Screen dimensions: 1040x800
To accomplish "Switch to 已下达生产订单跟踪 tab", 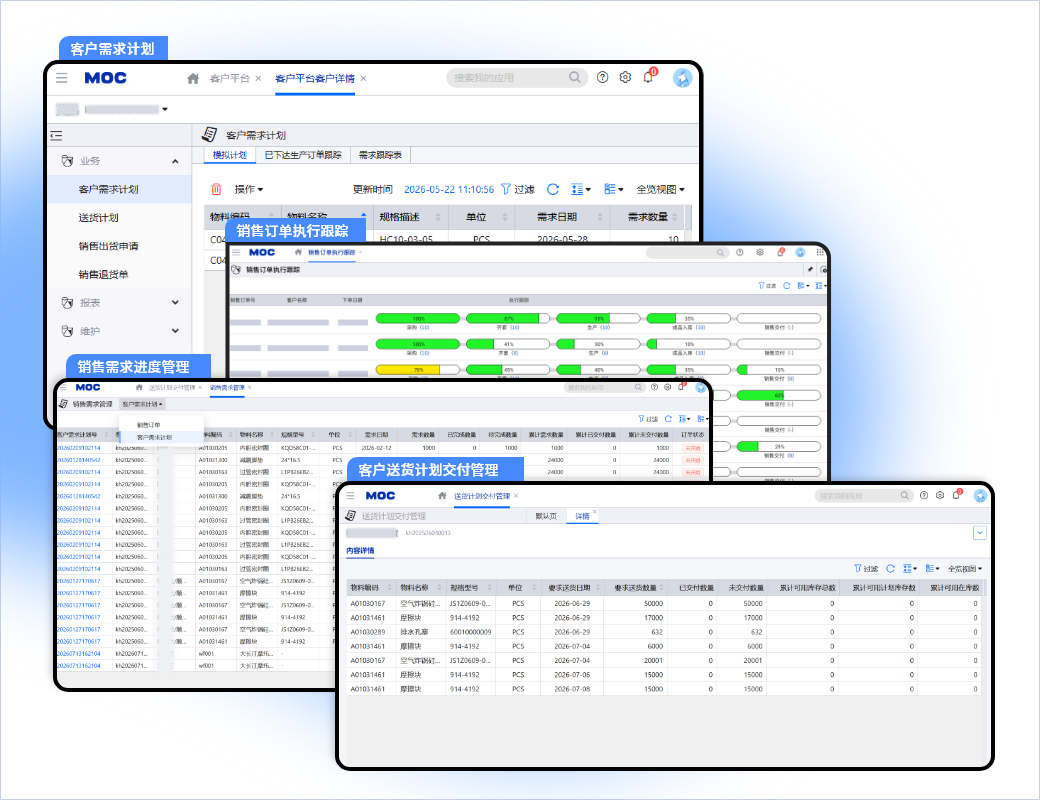I will click(x=303, y=155).
